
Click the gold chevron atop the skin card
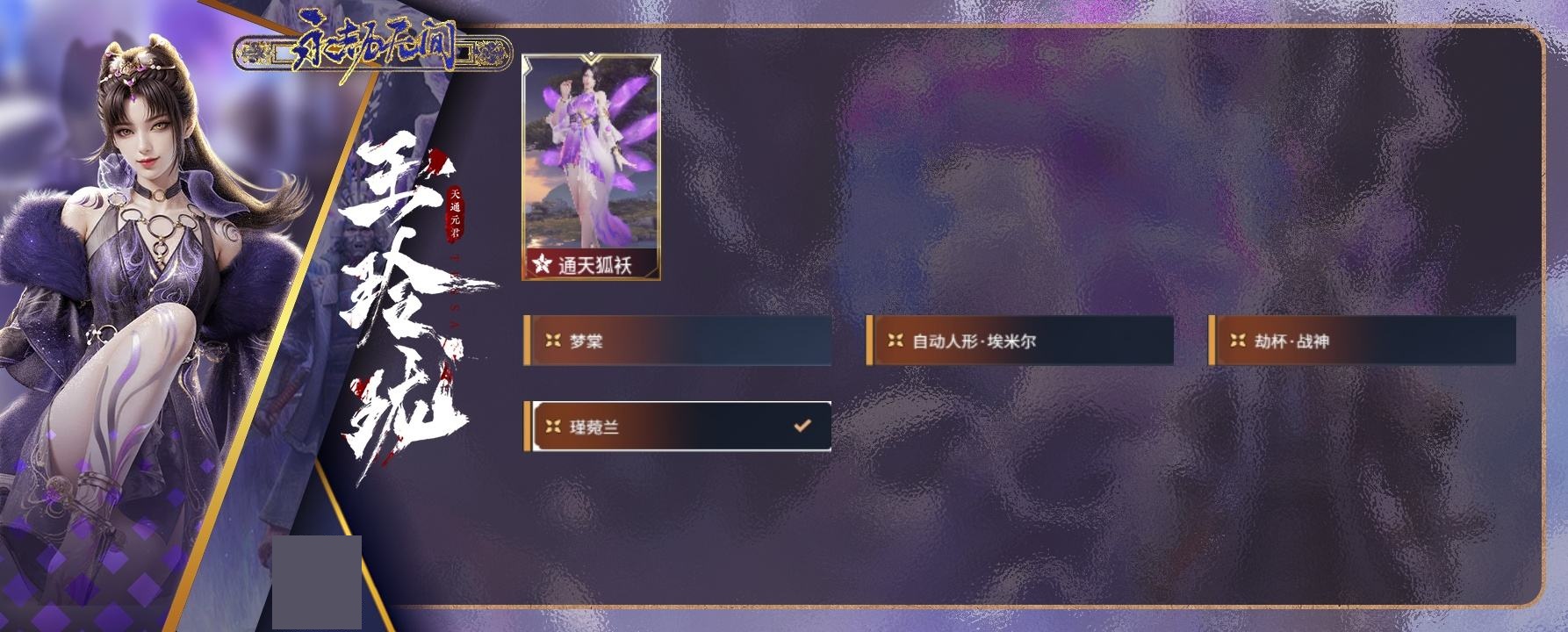(591, 60)
